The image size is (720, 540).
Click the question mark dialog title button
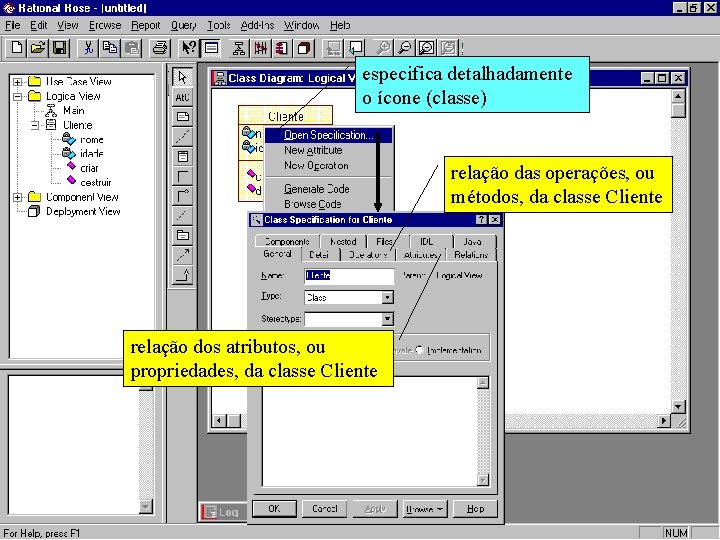tap(481, 219)
